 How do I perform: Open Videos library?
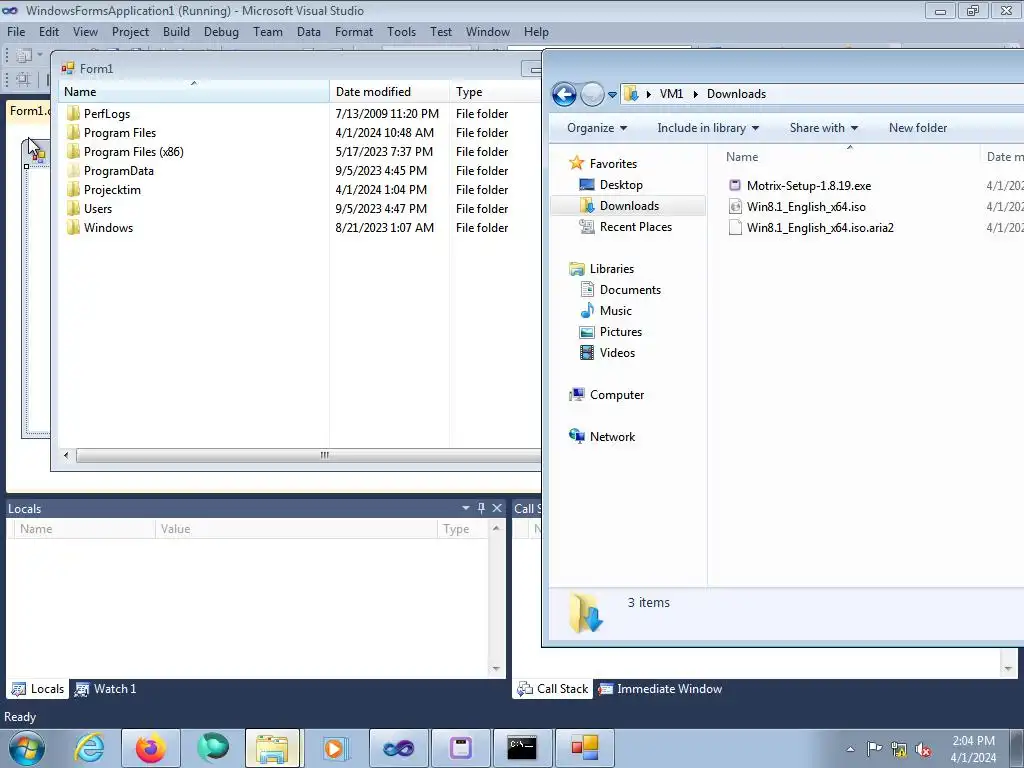click(617, 352)
